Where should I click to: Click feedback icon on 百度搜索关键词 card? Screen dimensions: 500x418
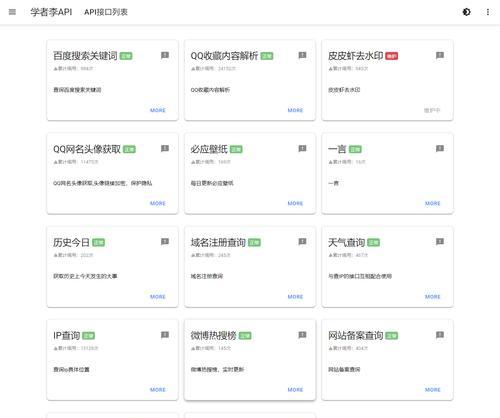[x=165, y=55]
